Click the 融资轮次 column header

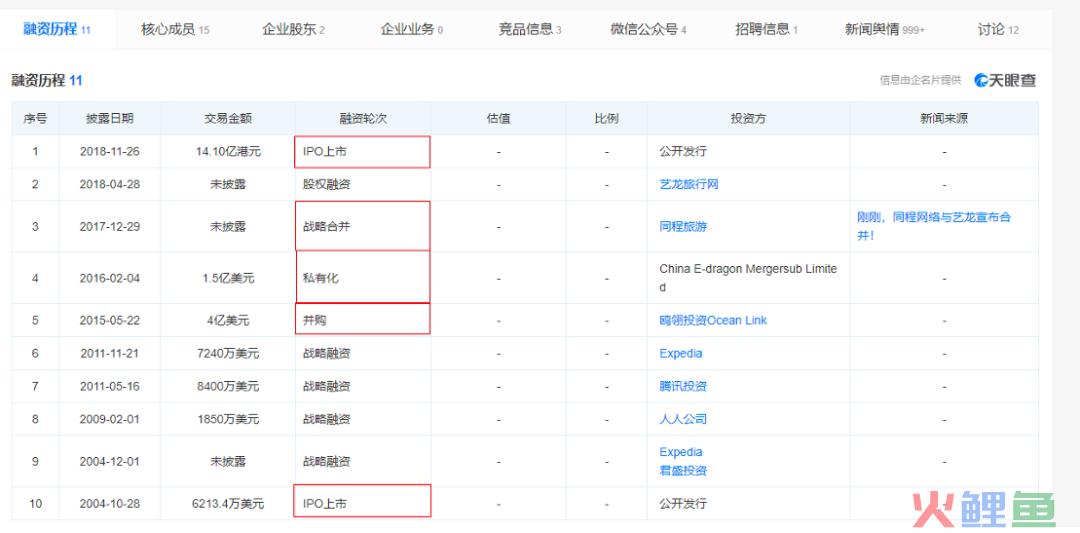(x=363, y=118)
